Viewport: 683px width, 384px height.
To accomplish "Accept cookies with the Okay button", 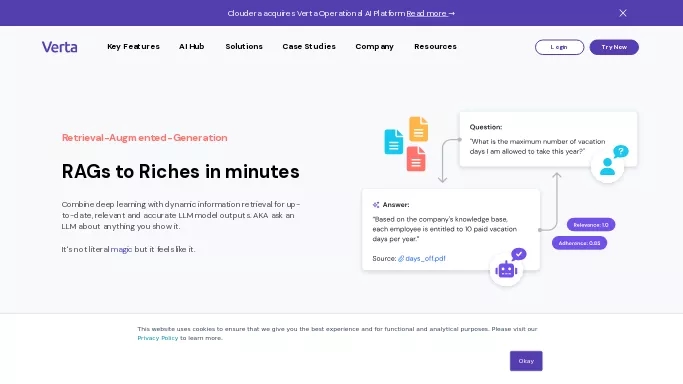I will tap(526, 361).
